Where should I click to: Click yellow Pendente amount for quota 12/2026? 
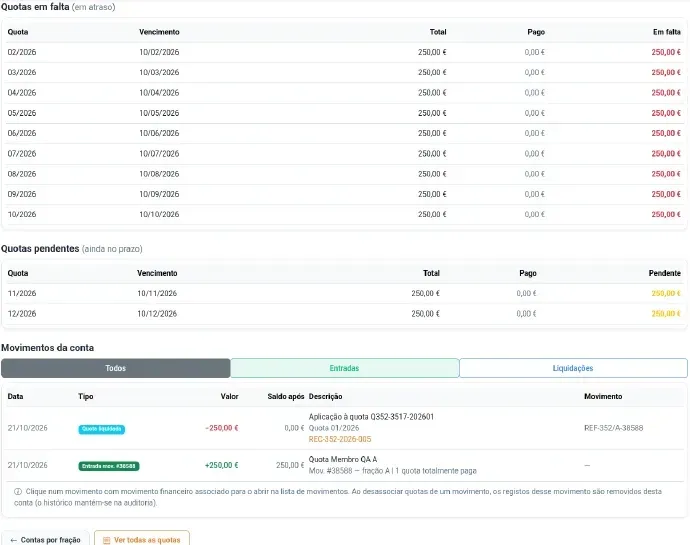pos(666,314)
